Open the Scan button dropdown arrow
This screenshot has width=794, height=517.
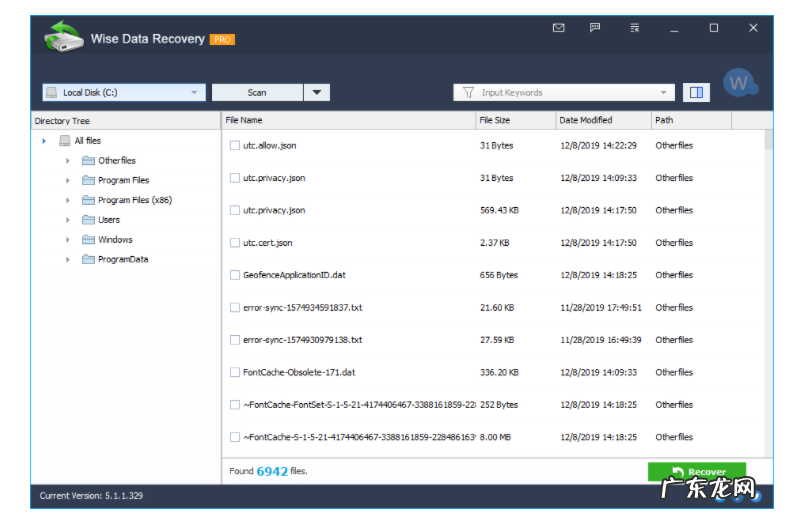[x=316, y=93]
